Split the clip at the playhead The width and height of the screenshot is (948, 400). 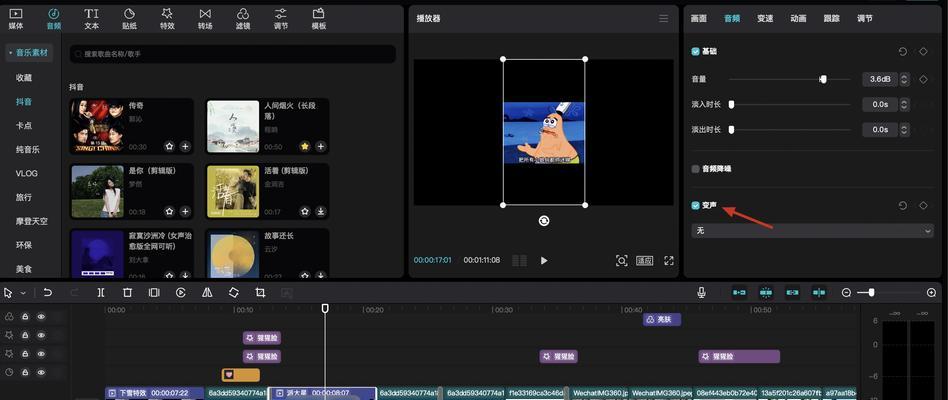[x=101, y=292]
